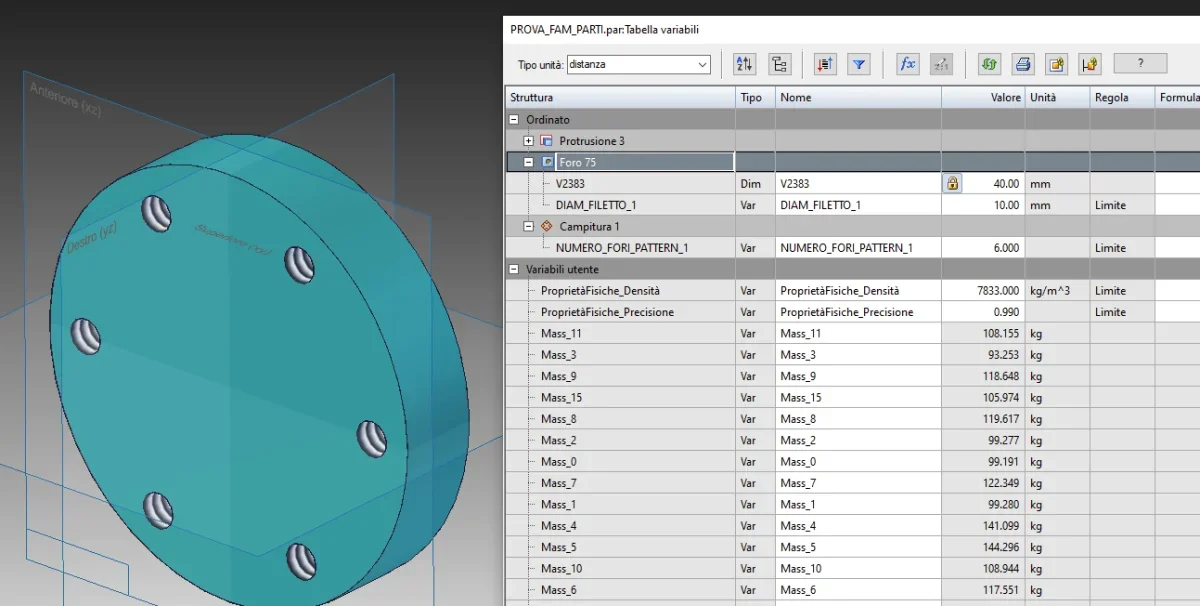Collapse the Variabili utente section
This screenshot has height=606, width=1200.
(514, 269)
